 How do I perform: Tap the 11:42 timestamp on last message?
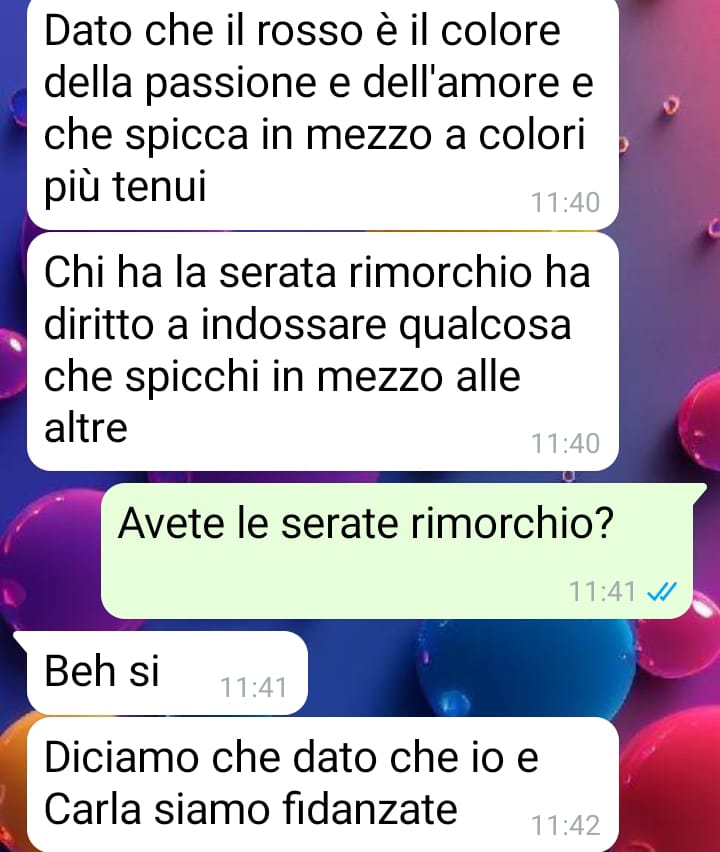coord(565,825)
